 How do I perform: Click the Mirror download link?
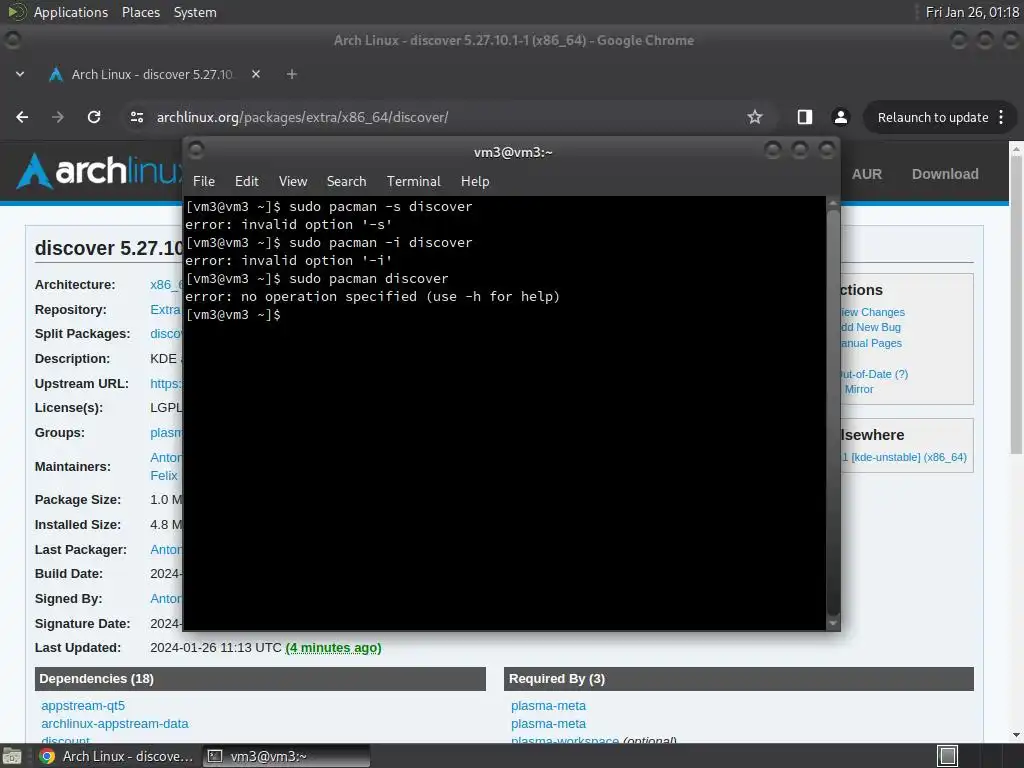coord(859,389)
